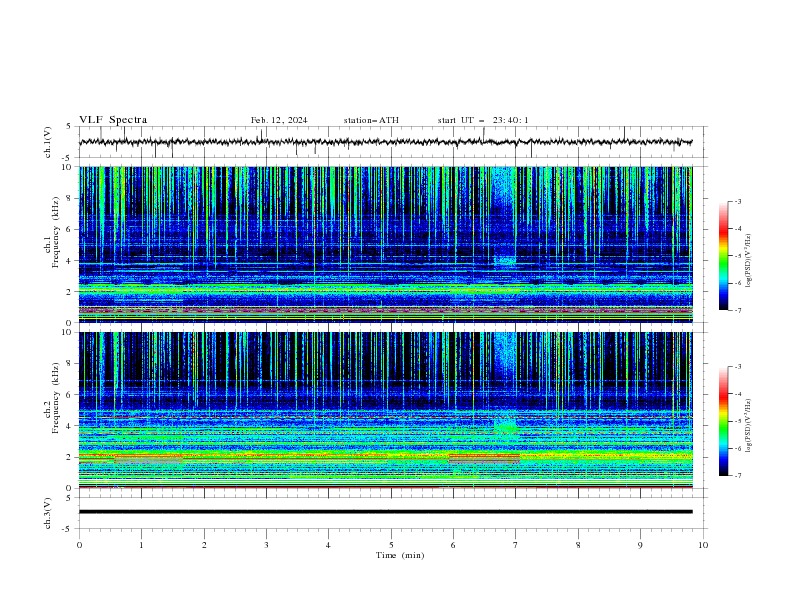Screen dimensions: 792x612
Task: Click time axis tick label "8"
Action: tap(578, 545)
